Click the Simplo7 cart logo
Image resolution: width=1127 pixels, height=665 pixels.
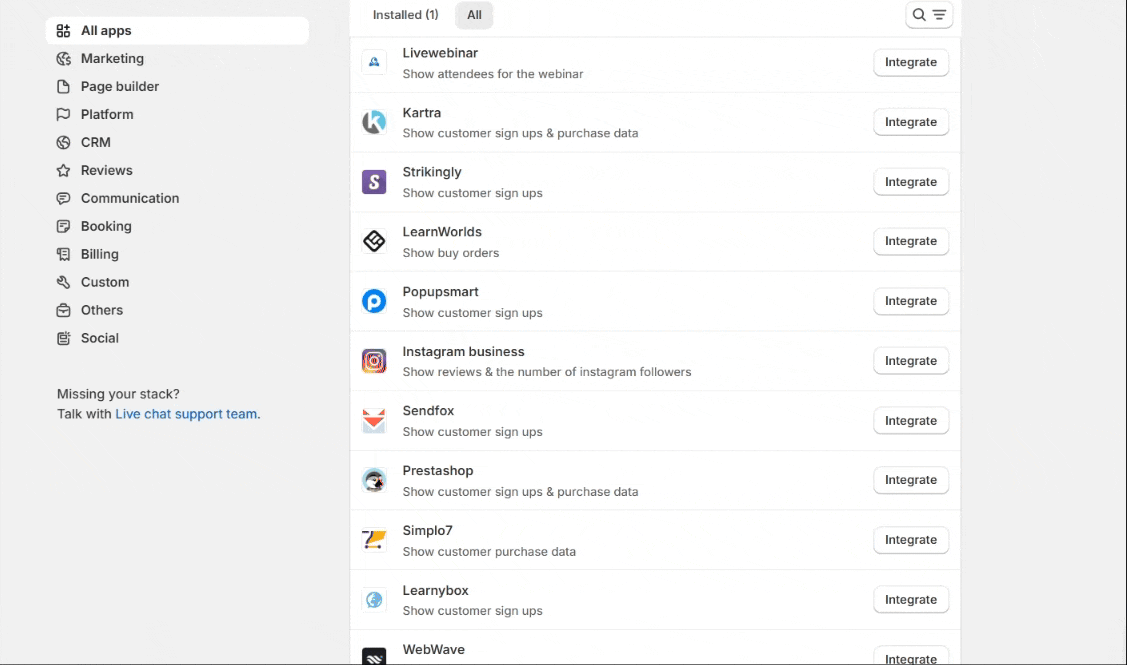(x=374, y=540)
